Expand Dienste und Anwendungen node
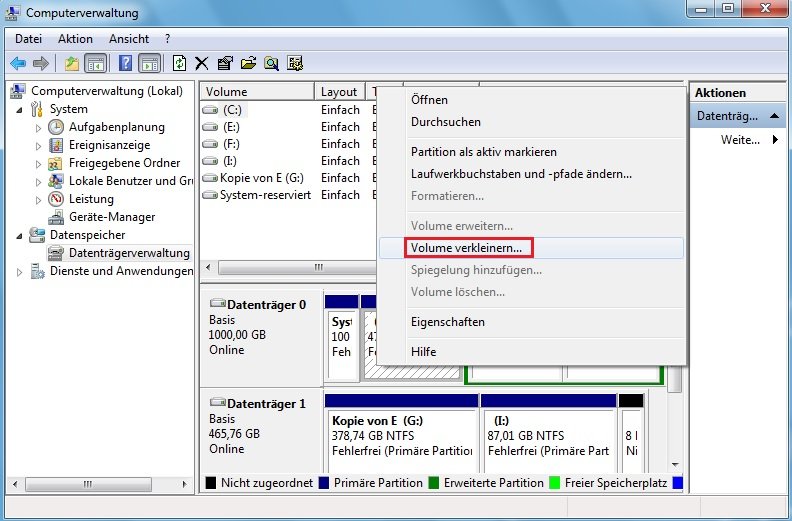The image size is (792, 521). point(19,272)
